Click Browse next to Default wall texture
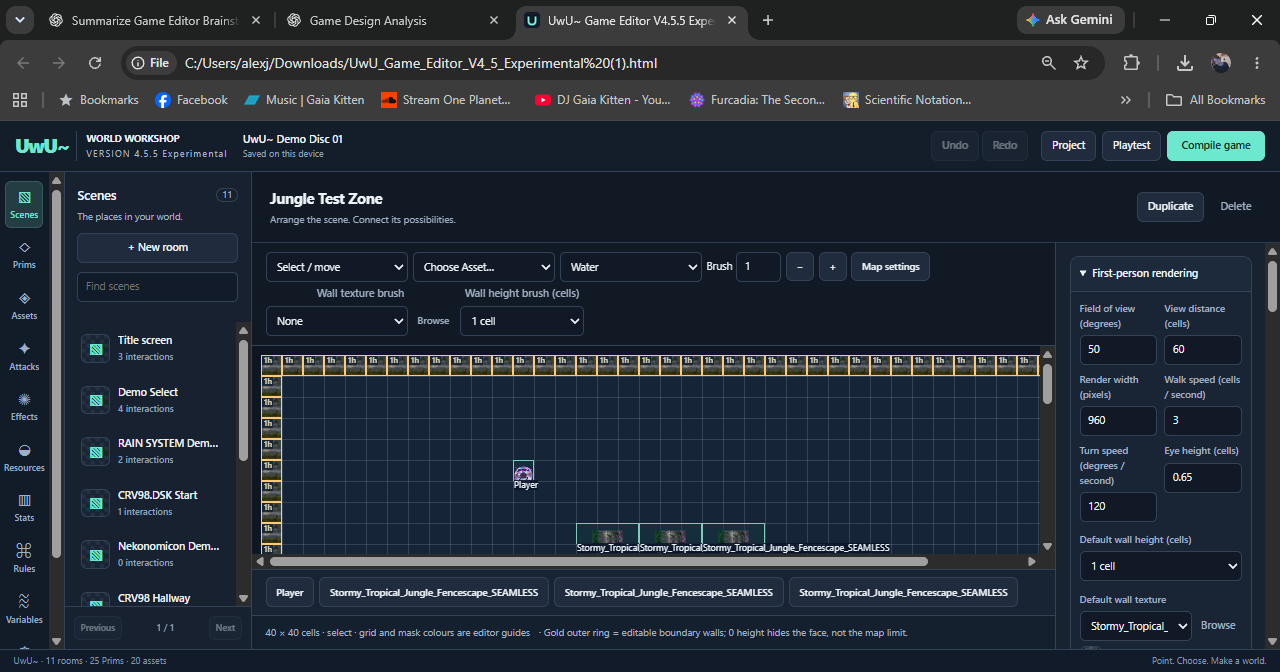 1218,626
